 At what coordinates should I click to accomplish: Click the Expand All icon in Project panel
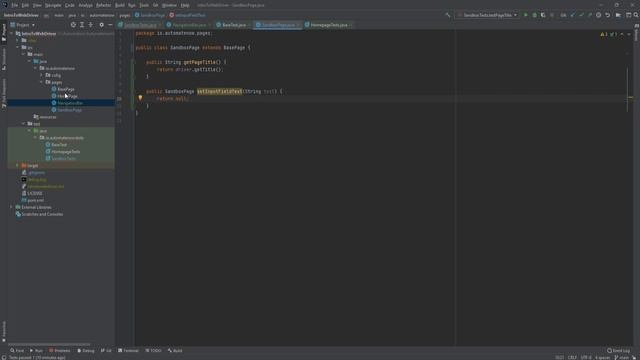pyautogui.click(x=82, y=25)
